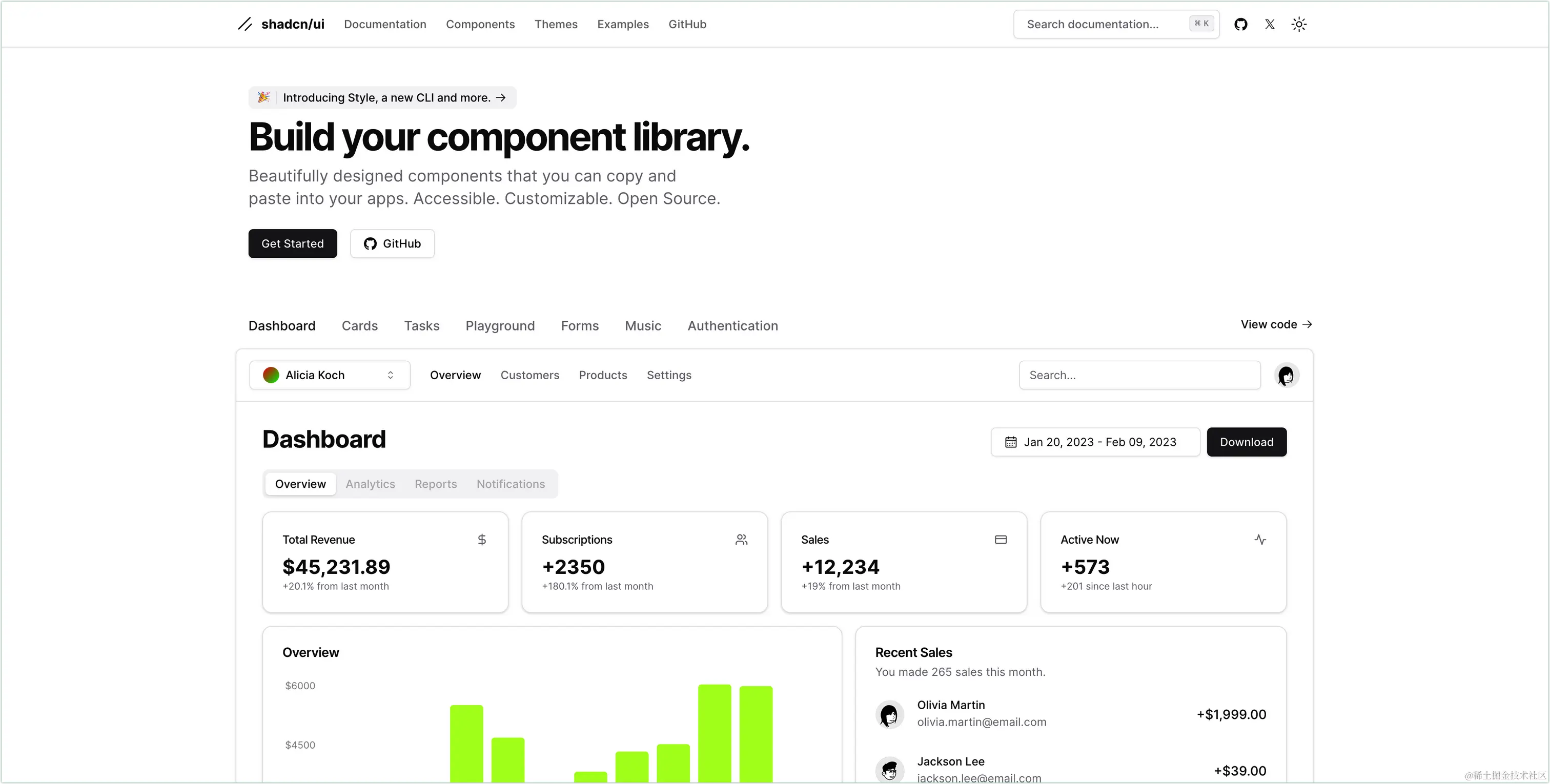Click the credit card icon in Sales card

pos(1001,540)
